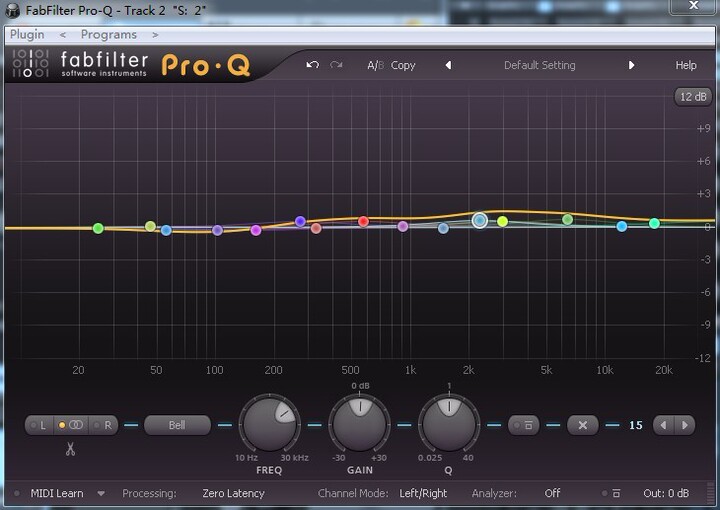720x510 pixels.
Task: Select the violet band dot near 100 Hz
Action: (218, 230)
